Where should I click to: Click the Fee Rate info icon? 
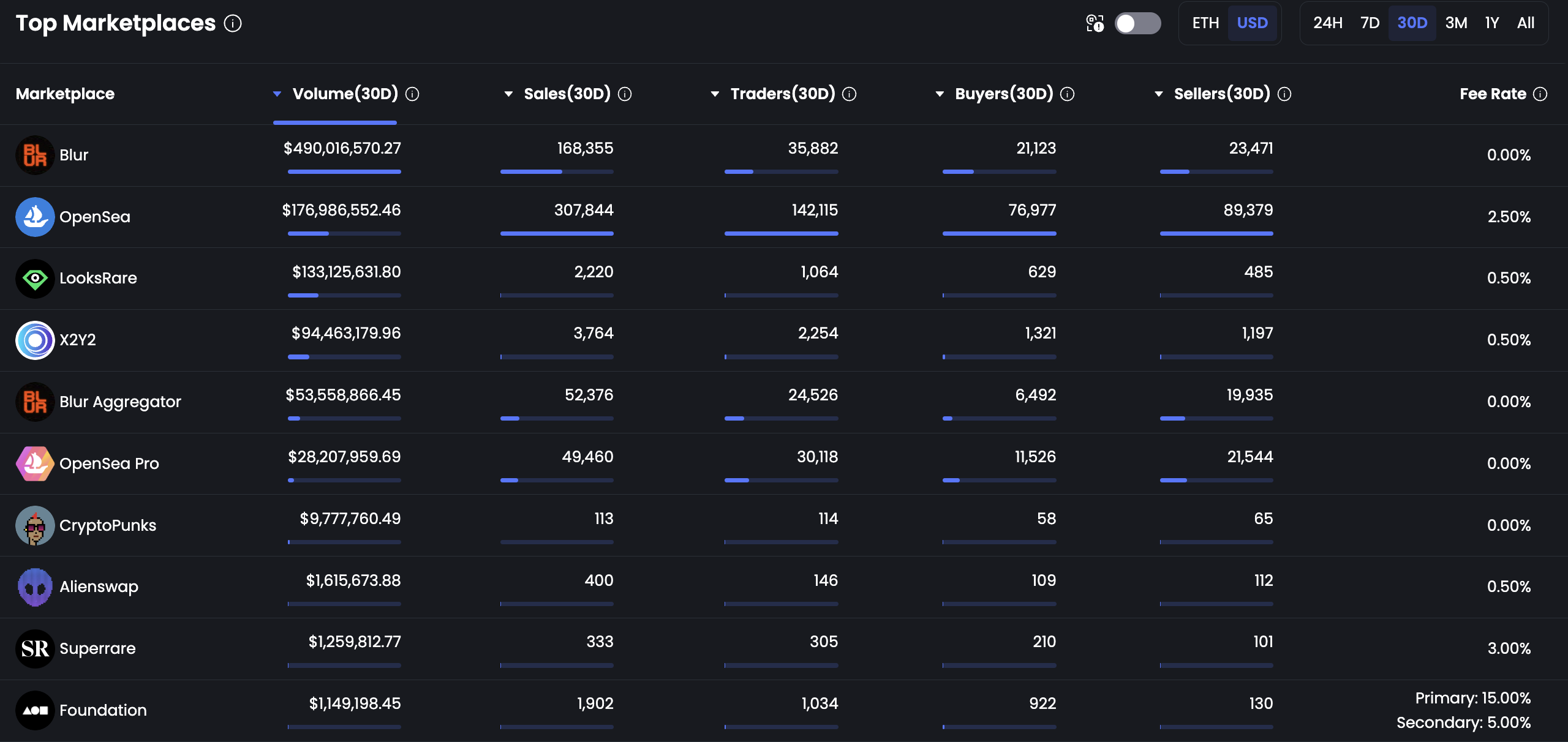[1540, 94]
